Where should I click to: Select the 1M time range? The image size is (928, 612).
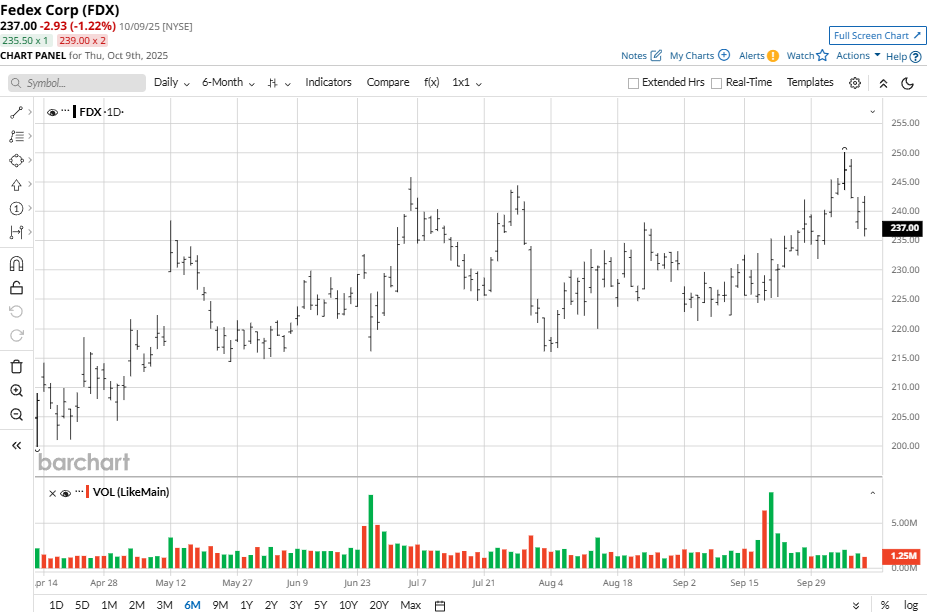pyautogui.click(x=109, y=605)
